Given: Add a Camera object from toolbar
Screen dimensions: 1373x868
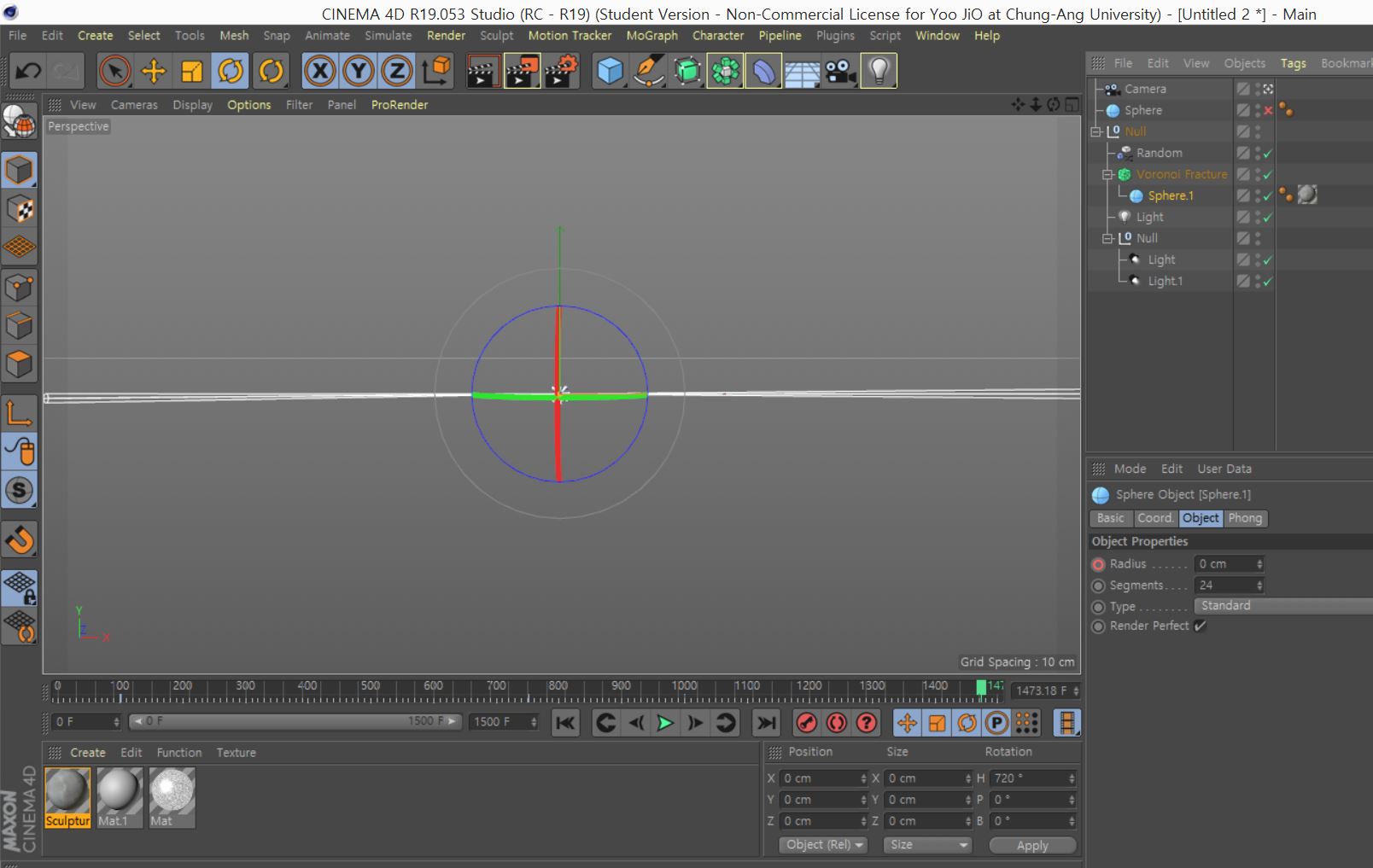Looking at the screenshot, I should point(841,71).
